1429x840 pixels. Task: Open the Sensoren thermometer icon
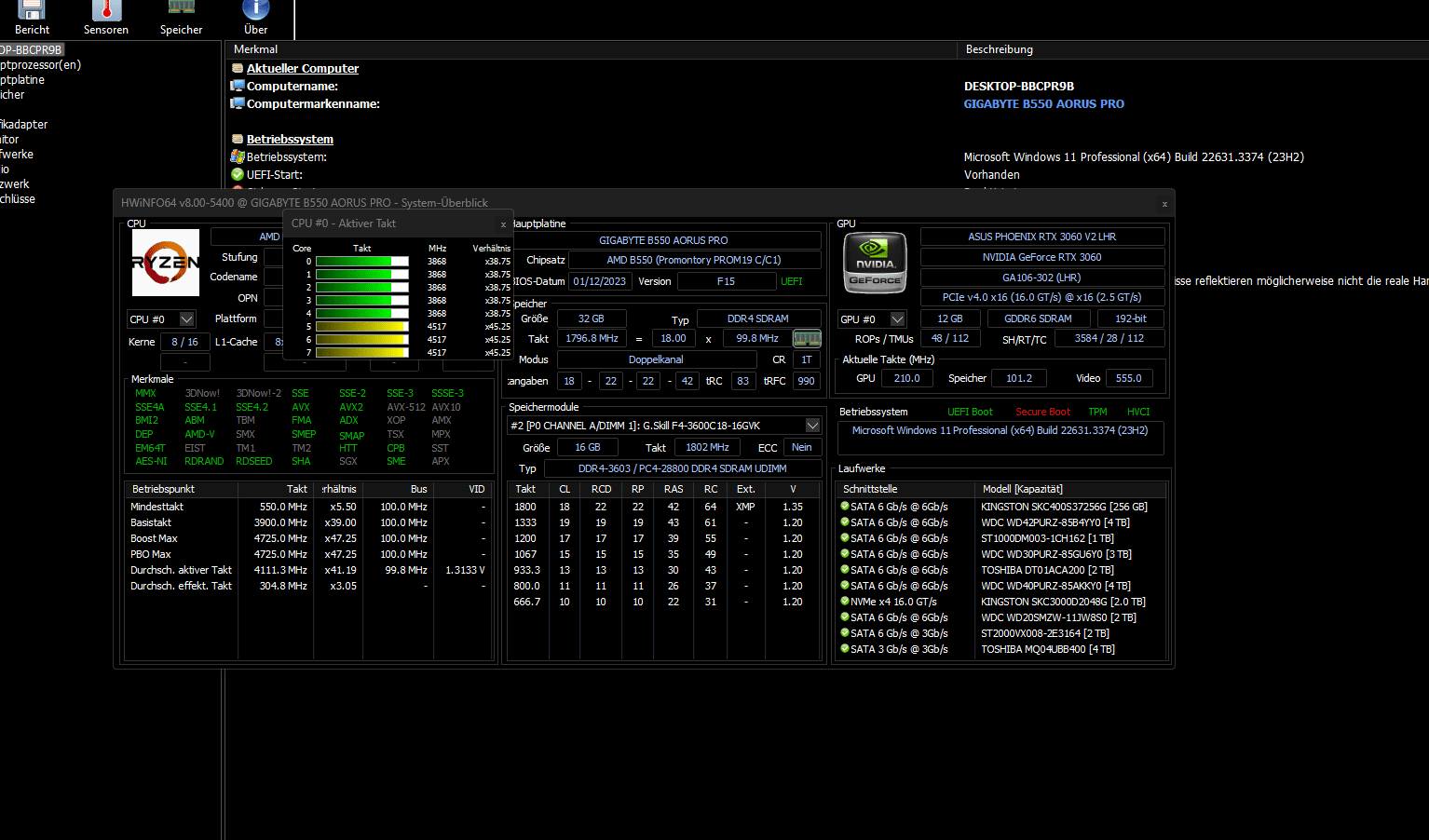click(x=106, y=10)
